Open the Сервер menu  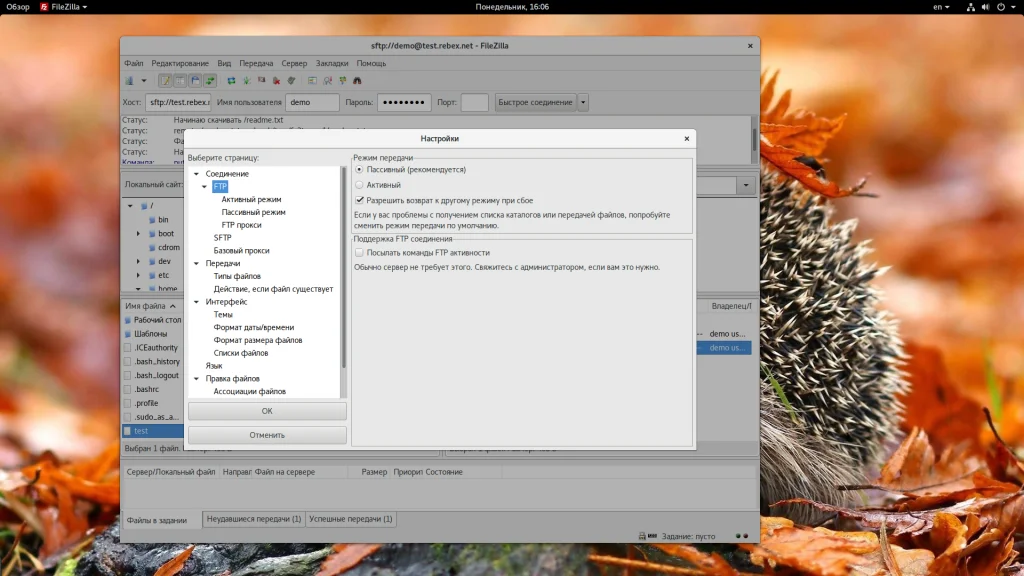coord(294,63)
